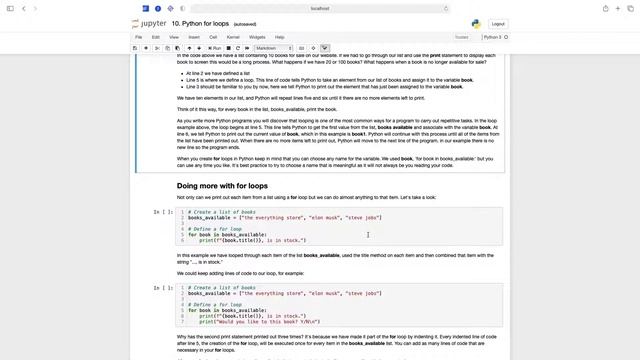Viewport: 640px width, 360px height.
Task: Click '# Define a for loop' comment in first cell
Action: (215, 229)
